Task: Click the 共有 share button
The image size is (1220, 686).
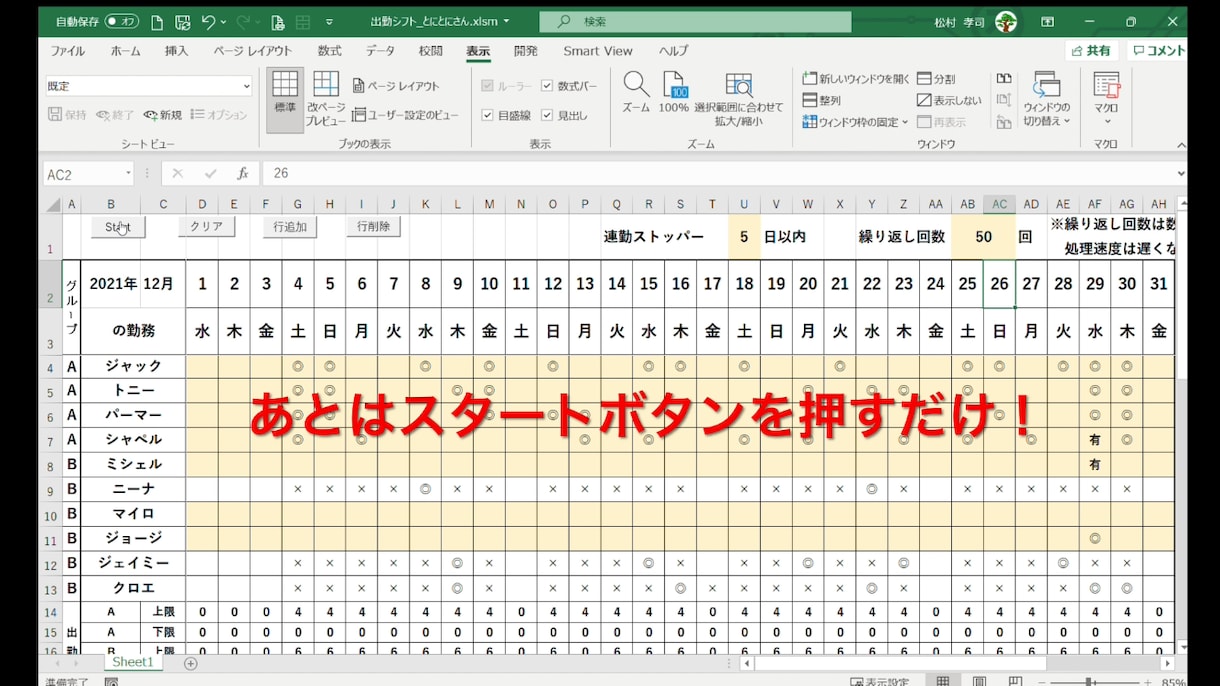Action: 1091,51
